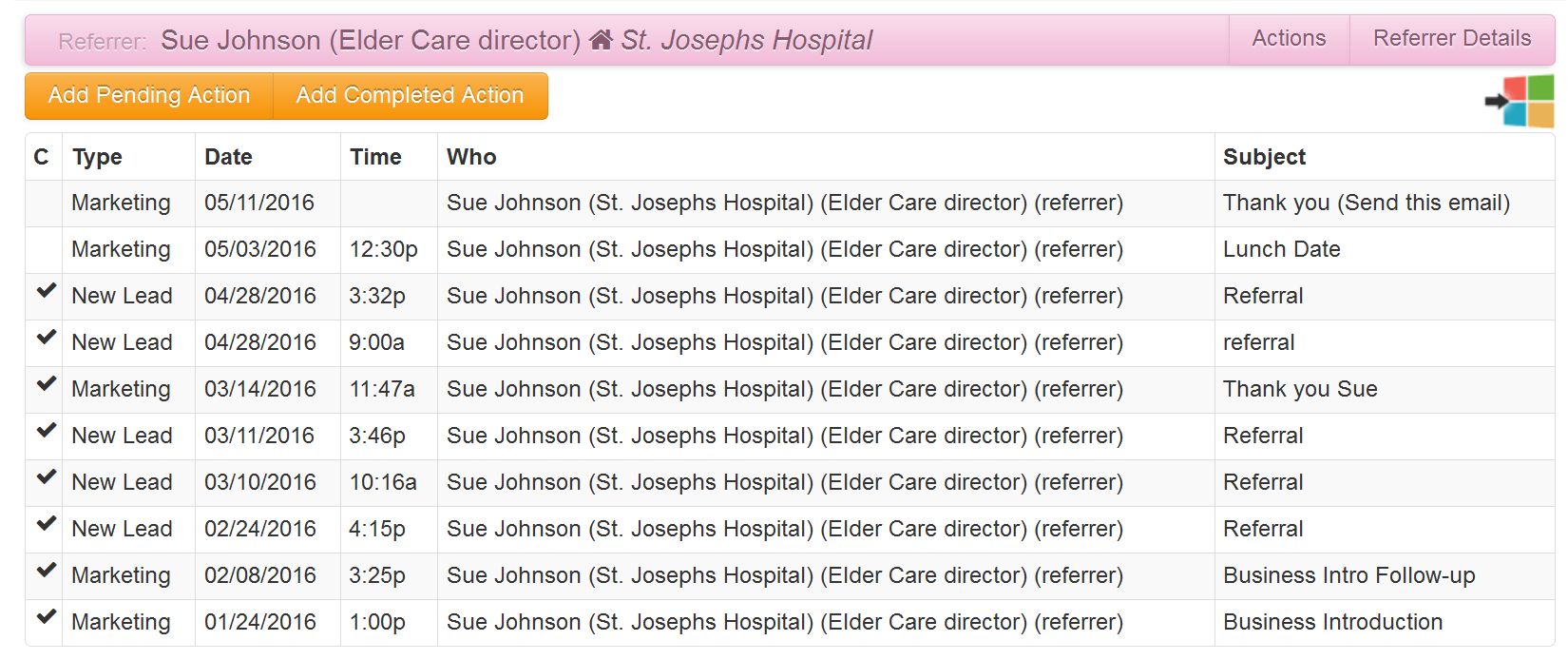Toggle the completed mark on the Business Introduction row

46,617
